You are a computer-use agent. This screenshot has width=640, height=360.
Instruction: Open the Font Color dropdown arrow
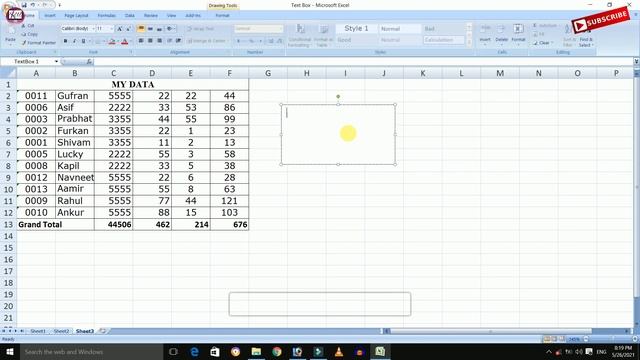130,41
